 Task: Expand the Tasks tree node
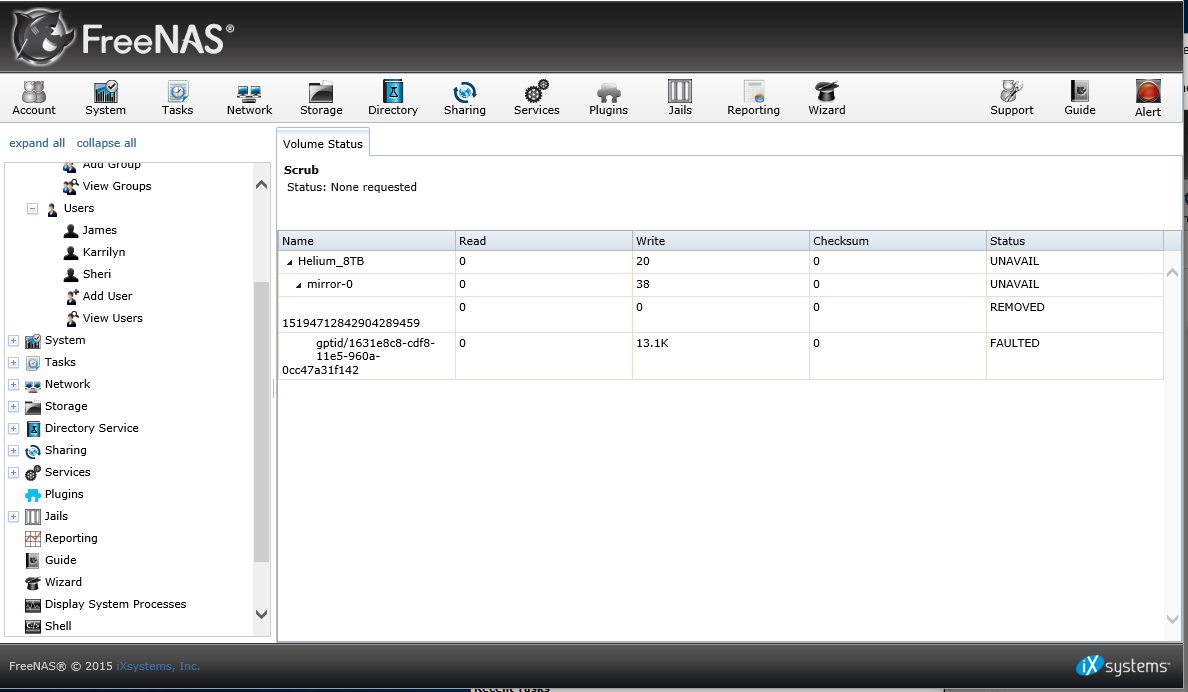[14, 362]
